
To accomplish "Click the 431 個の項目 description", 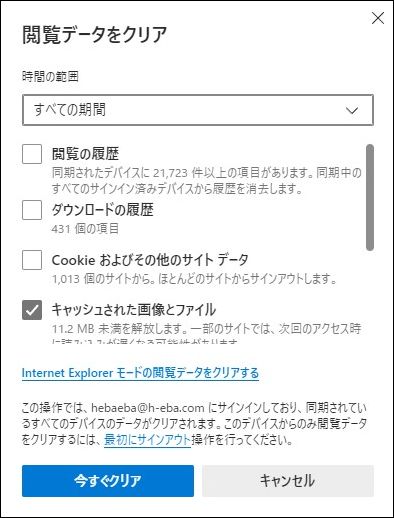I will pyautogui.click(x=85, y=229).
